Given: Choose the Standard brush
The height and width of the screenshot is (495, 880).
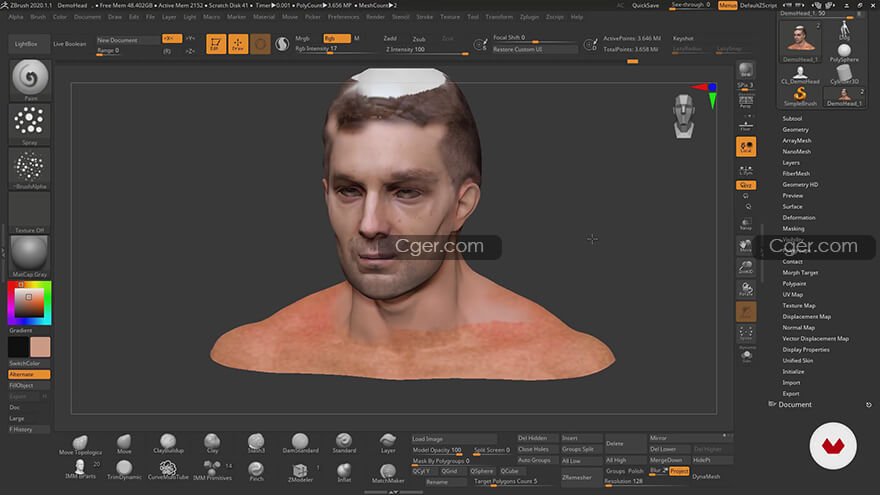Looking at the screenshot, I should click(344, 443).
